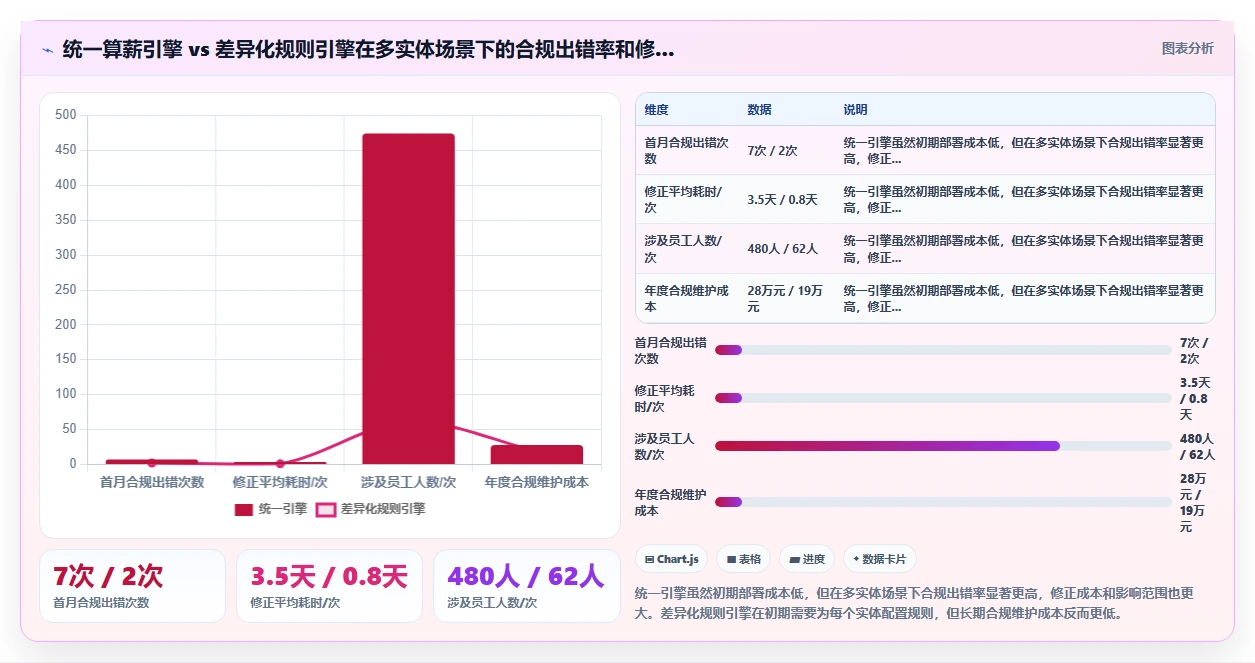Click the 维度 column header

(x=657, y=110)
